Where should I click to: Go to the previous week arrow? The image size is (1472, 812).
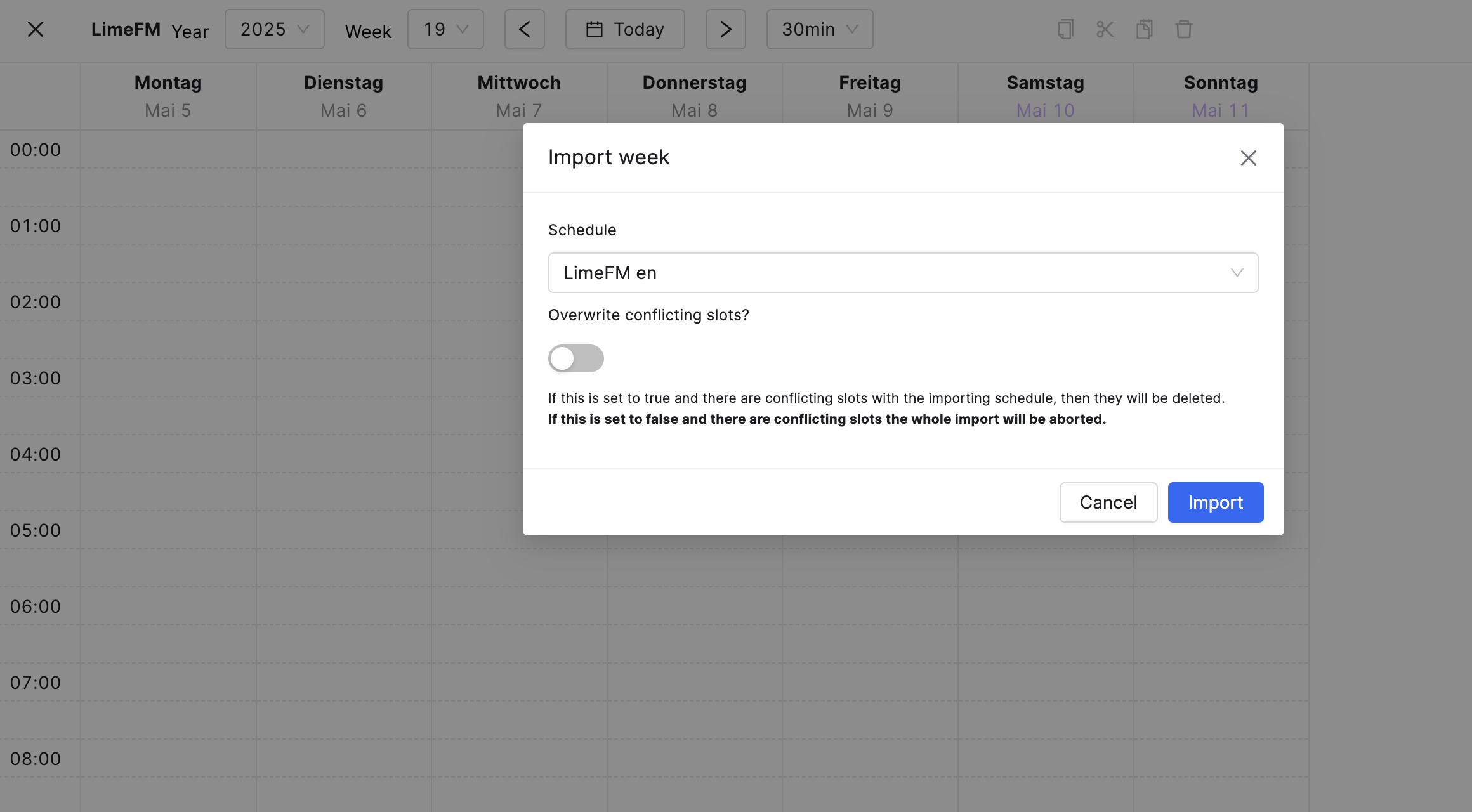coord(524,29)
